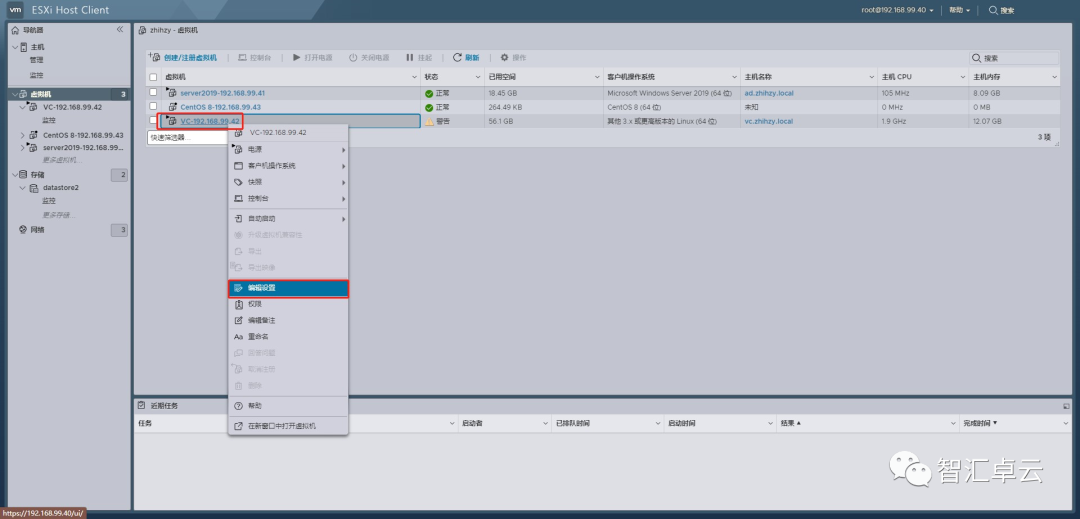Open the 电源 submenu
Screen dimensions: 1080x519
[x=288, y=149]
